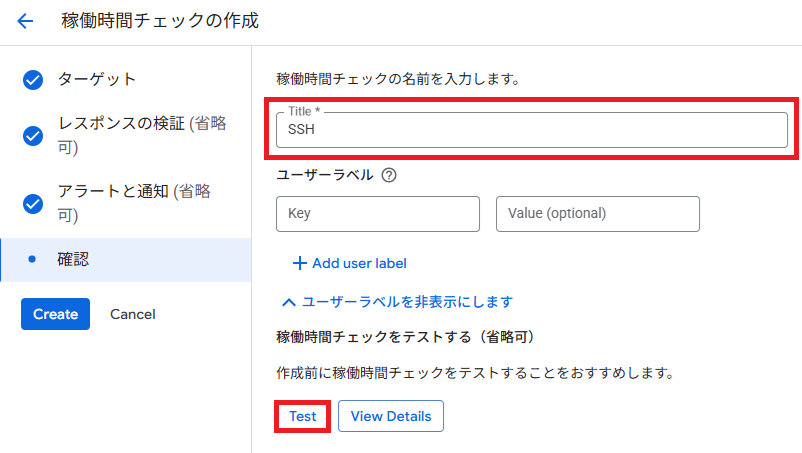Click the back arrow icon
Image resolution: width=802 pixels, height=453 pixels.
[x=25, y=20]
